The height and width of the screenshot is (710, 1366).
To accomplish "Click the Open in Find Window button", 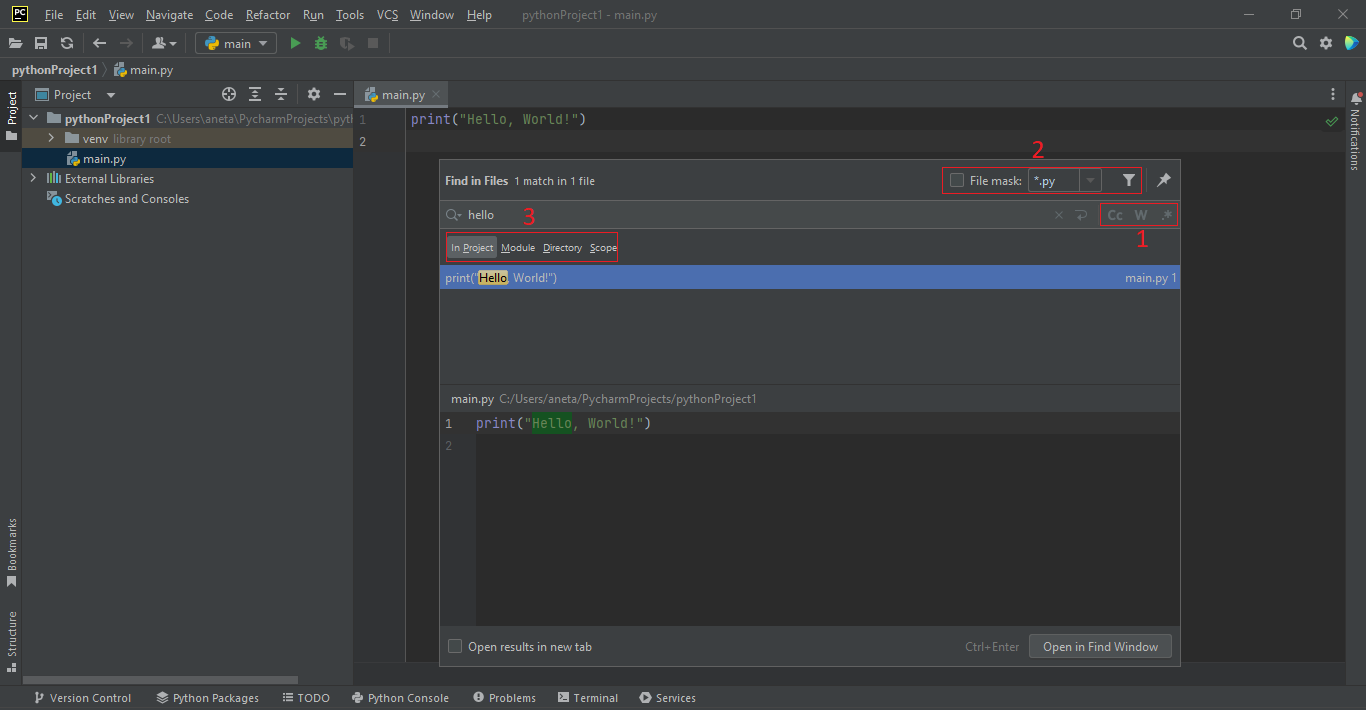I will point(1100,646).
